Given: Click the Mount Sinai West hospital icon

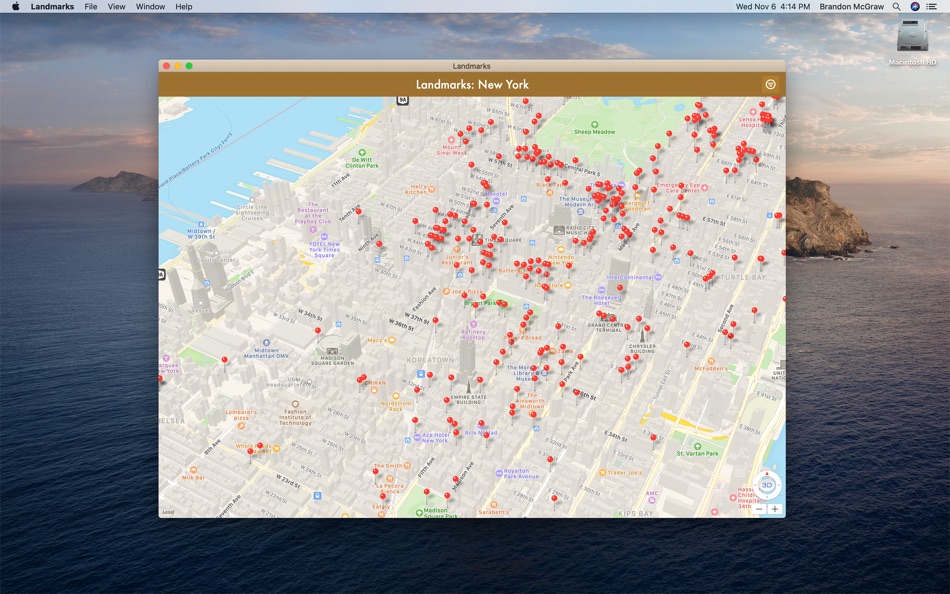Looking at the screenshot, I should click(x=451, y=140).
